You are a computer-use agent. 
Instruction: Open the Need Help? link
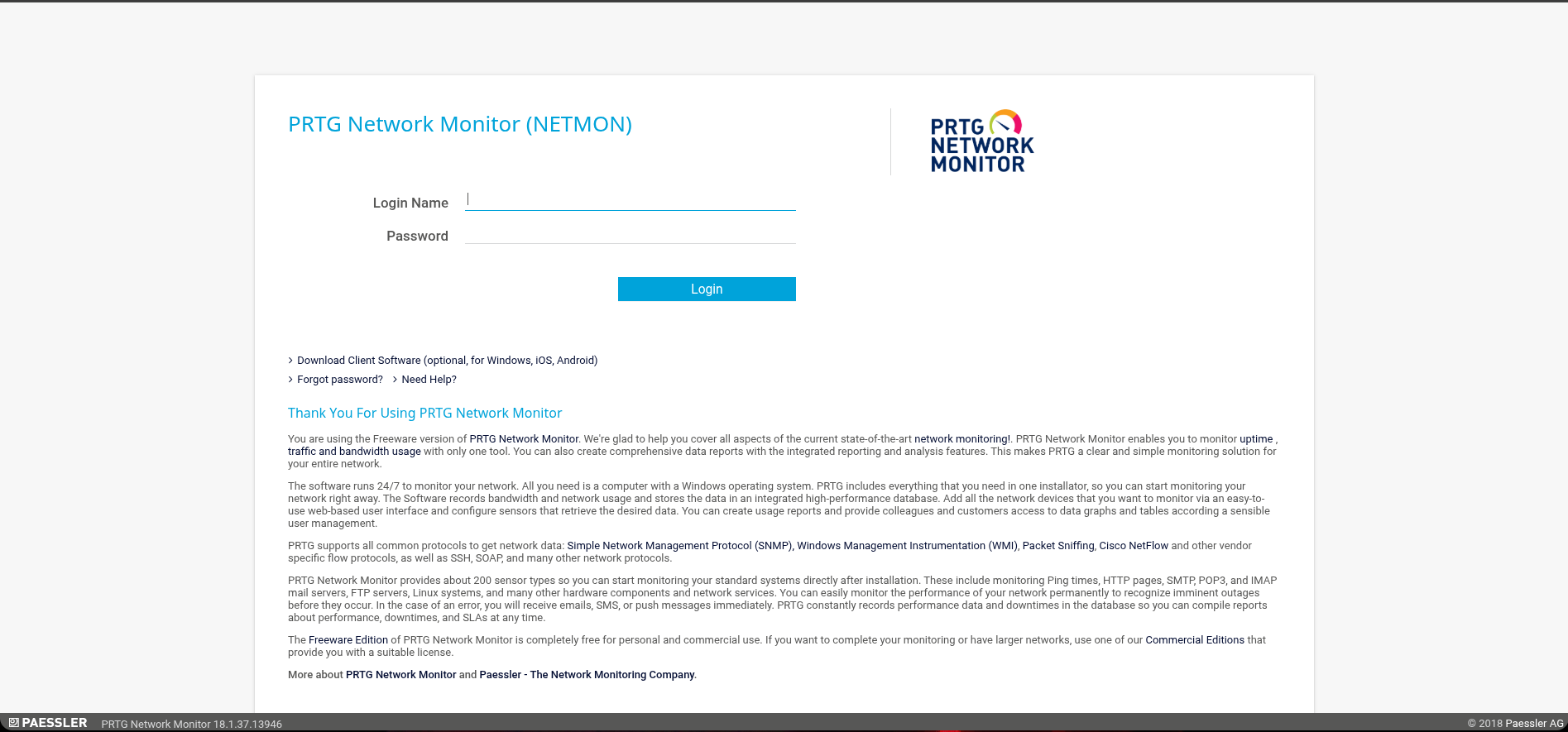click(429, 380)
